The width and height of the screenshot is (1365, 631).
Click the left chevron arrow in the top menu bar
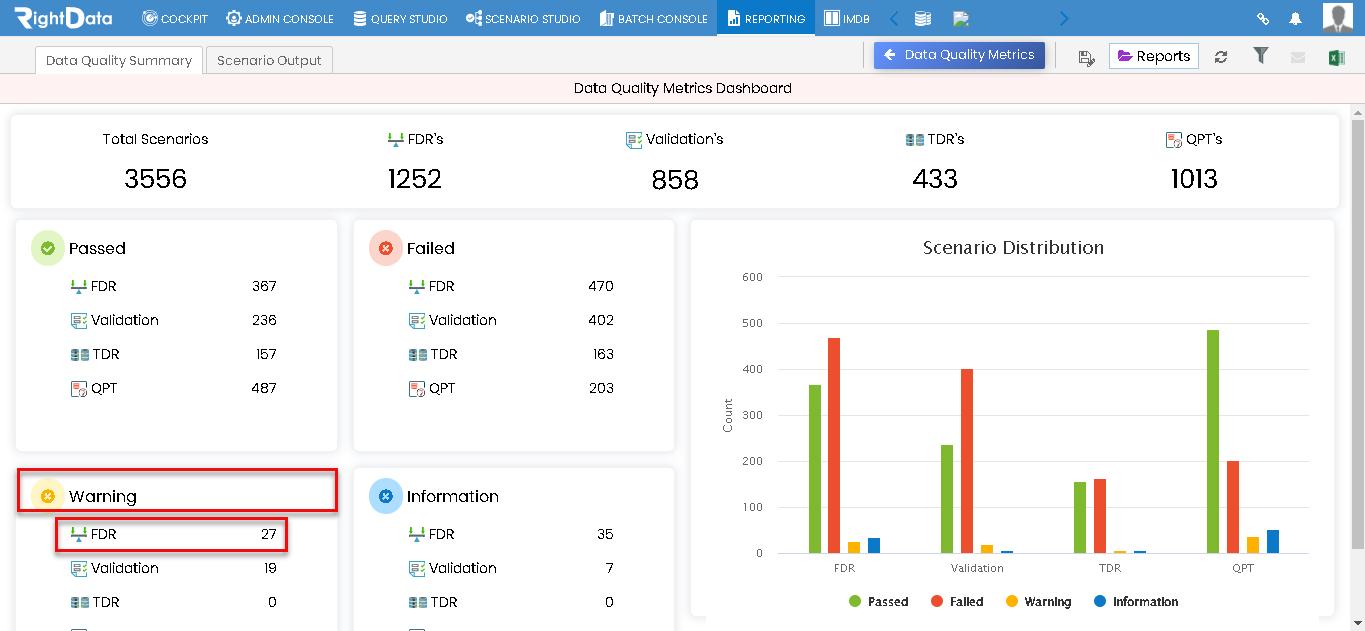coord(894,18)
